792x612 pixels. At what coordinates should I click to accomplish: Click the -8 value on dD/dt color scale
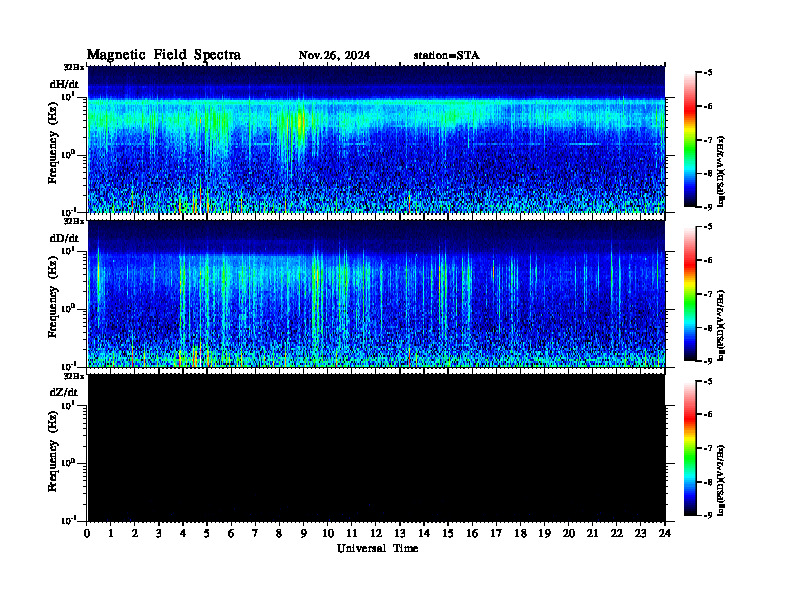click(708, 328)
